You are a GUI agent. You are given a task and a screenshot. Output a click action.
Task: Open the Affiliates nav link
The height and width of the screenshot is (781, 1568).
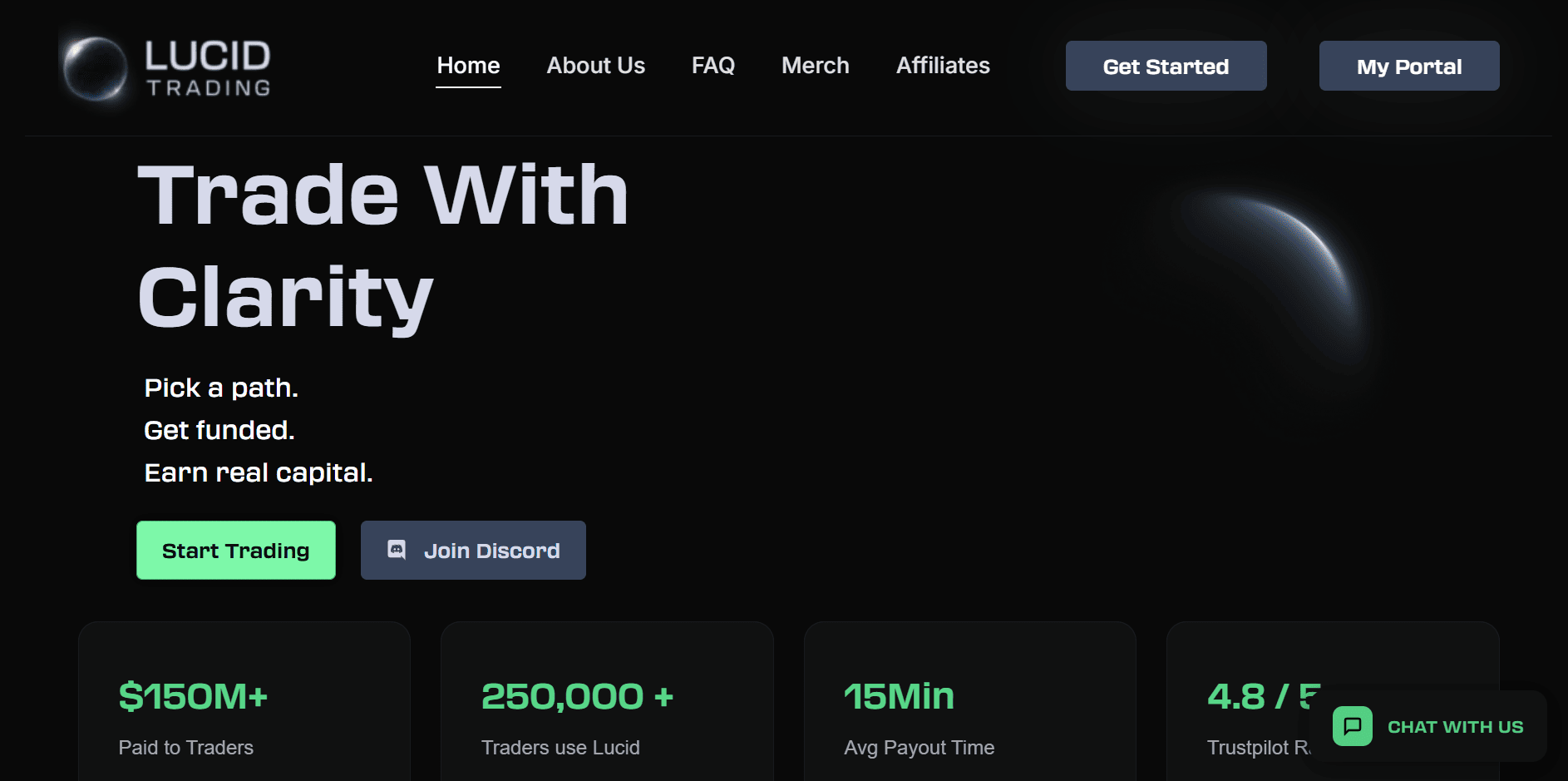[x=943, y=66]
